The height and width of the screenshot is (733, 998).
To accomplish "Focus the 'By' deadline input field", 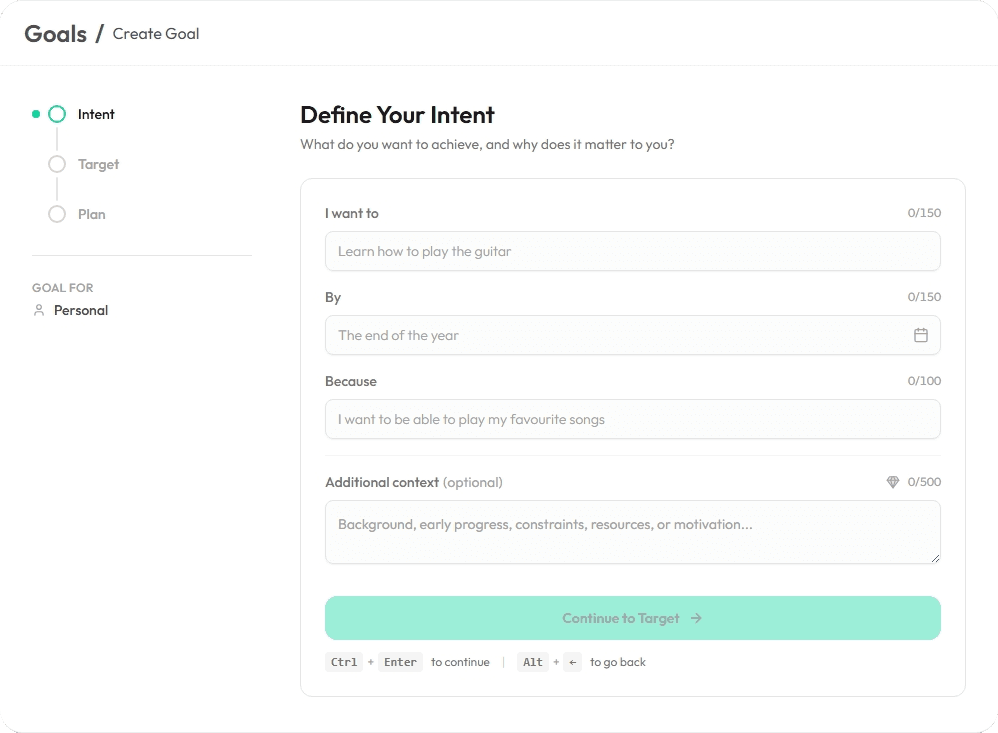I will [x=620, y=336].
